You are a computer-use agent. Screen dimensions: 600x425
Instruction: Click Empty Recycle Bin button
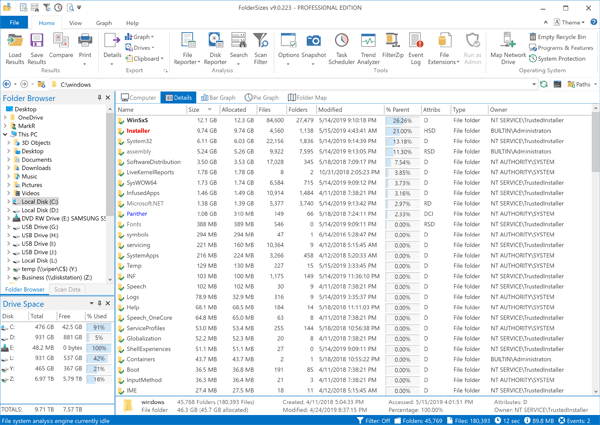[560, 37]
